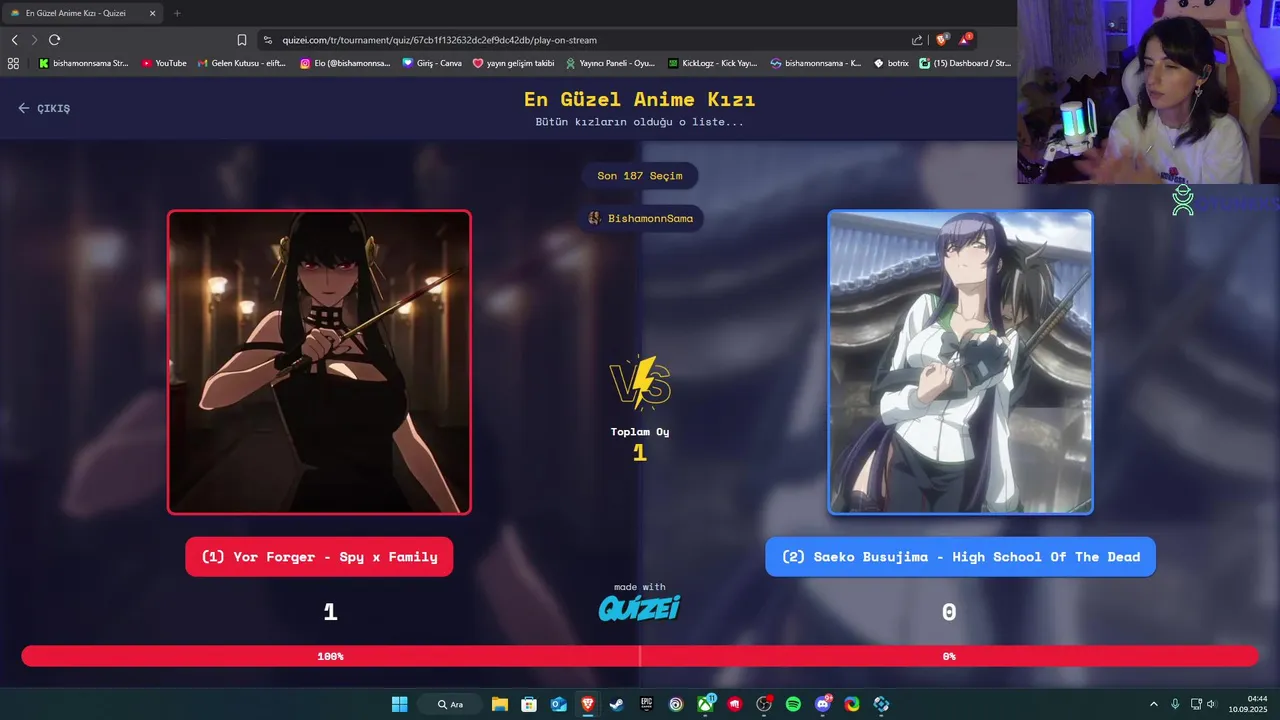
Task: Click the share icon in the address bar
Action: pos(917,40)
